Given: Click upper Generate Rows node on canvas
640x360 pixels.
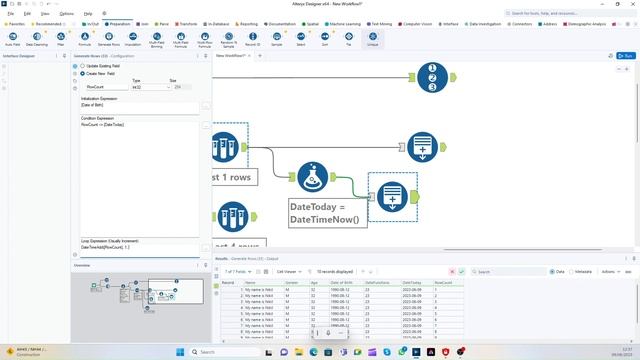Looking at the screenshot, I should [x=422, y=147].
